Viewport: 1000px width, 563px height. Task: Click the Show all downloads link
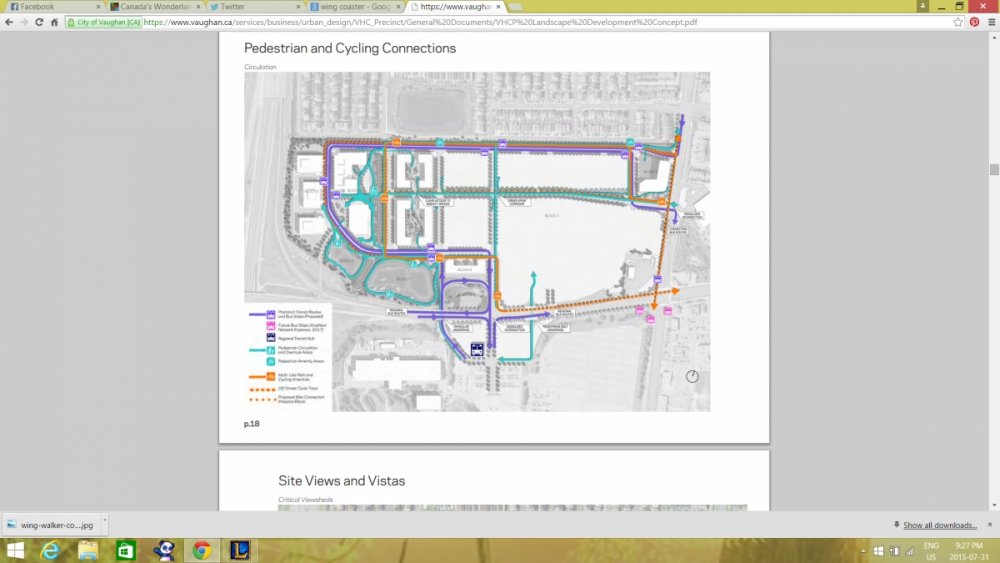(939, 525)
